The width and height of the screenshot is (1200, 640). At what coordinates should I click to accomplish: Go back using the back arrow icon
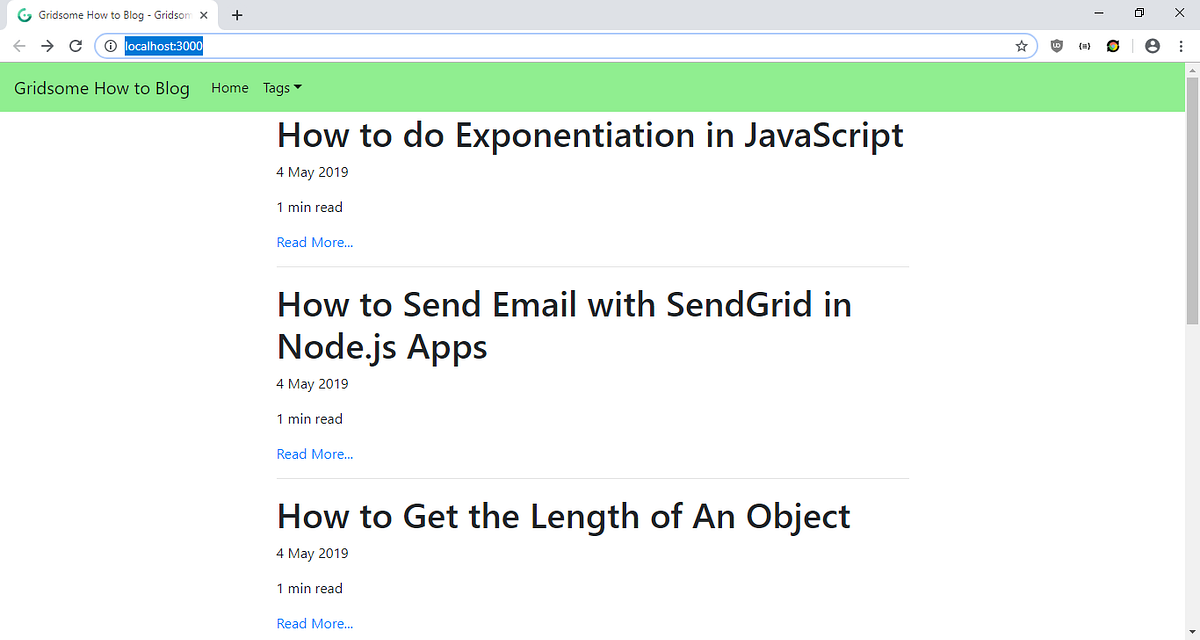tap(19, 45)
